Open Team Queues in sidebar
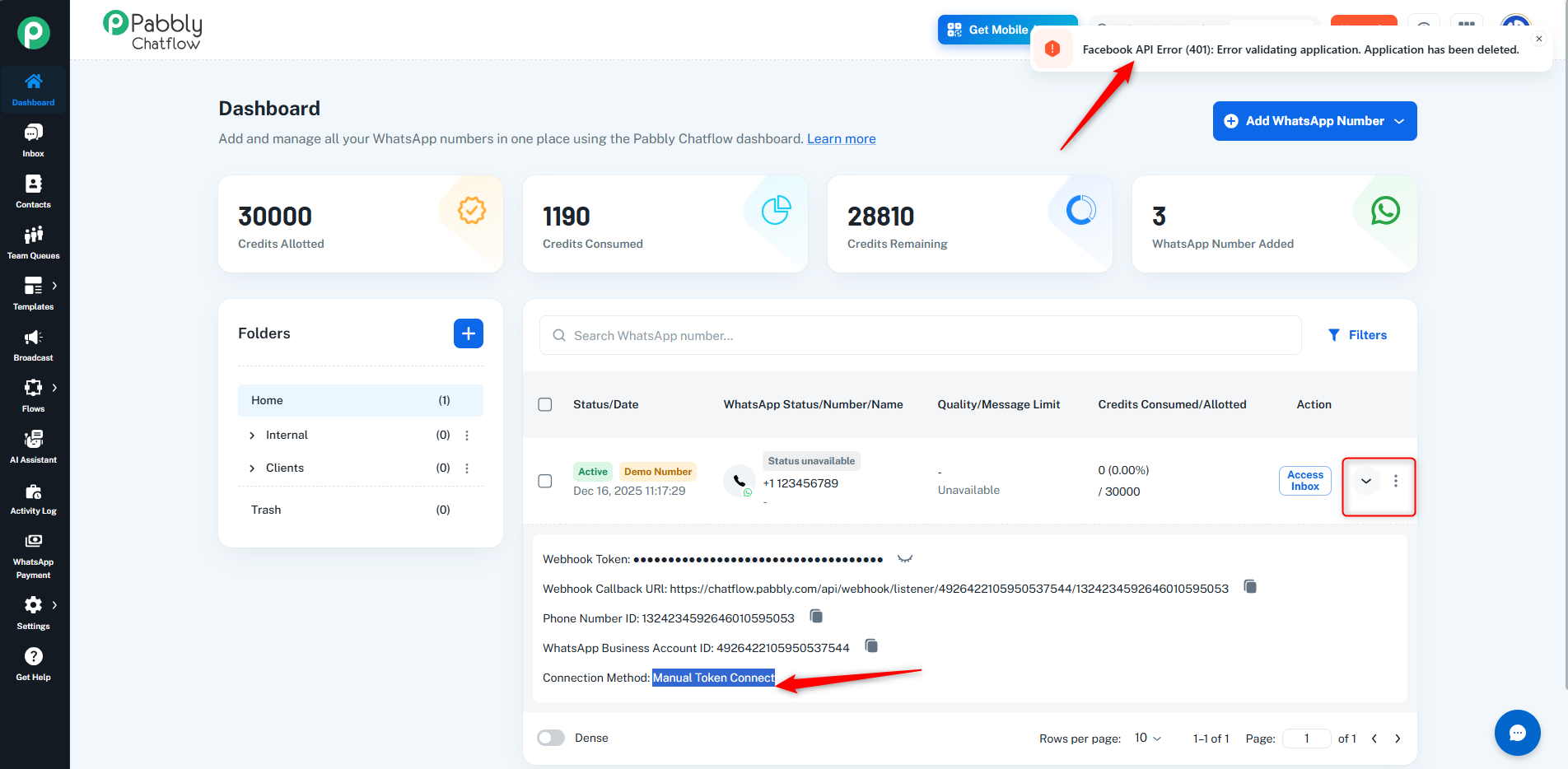The height and width of the screenshot is (769, 1568). click(34, 243)
